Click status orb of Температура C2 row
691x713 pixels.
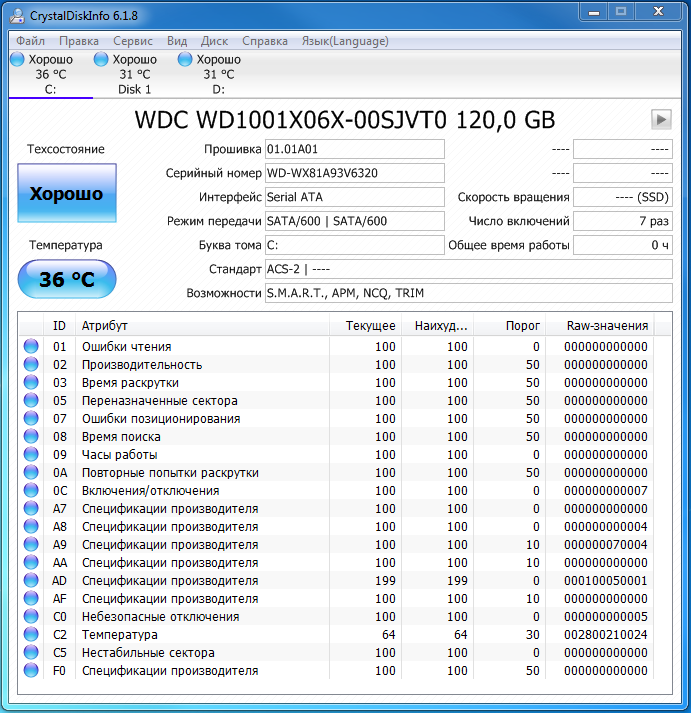[x=31, y=634]
